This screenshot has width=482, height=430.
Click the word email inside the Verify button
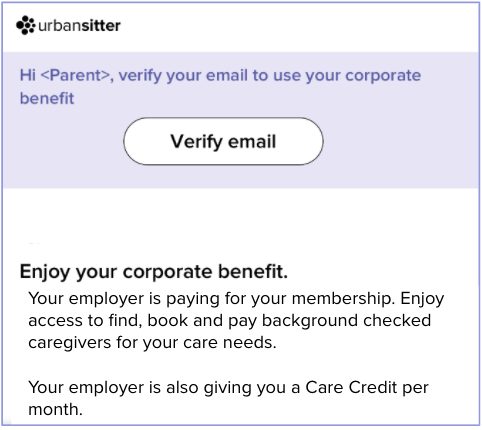252,141
